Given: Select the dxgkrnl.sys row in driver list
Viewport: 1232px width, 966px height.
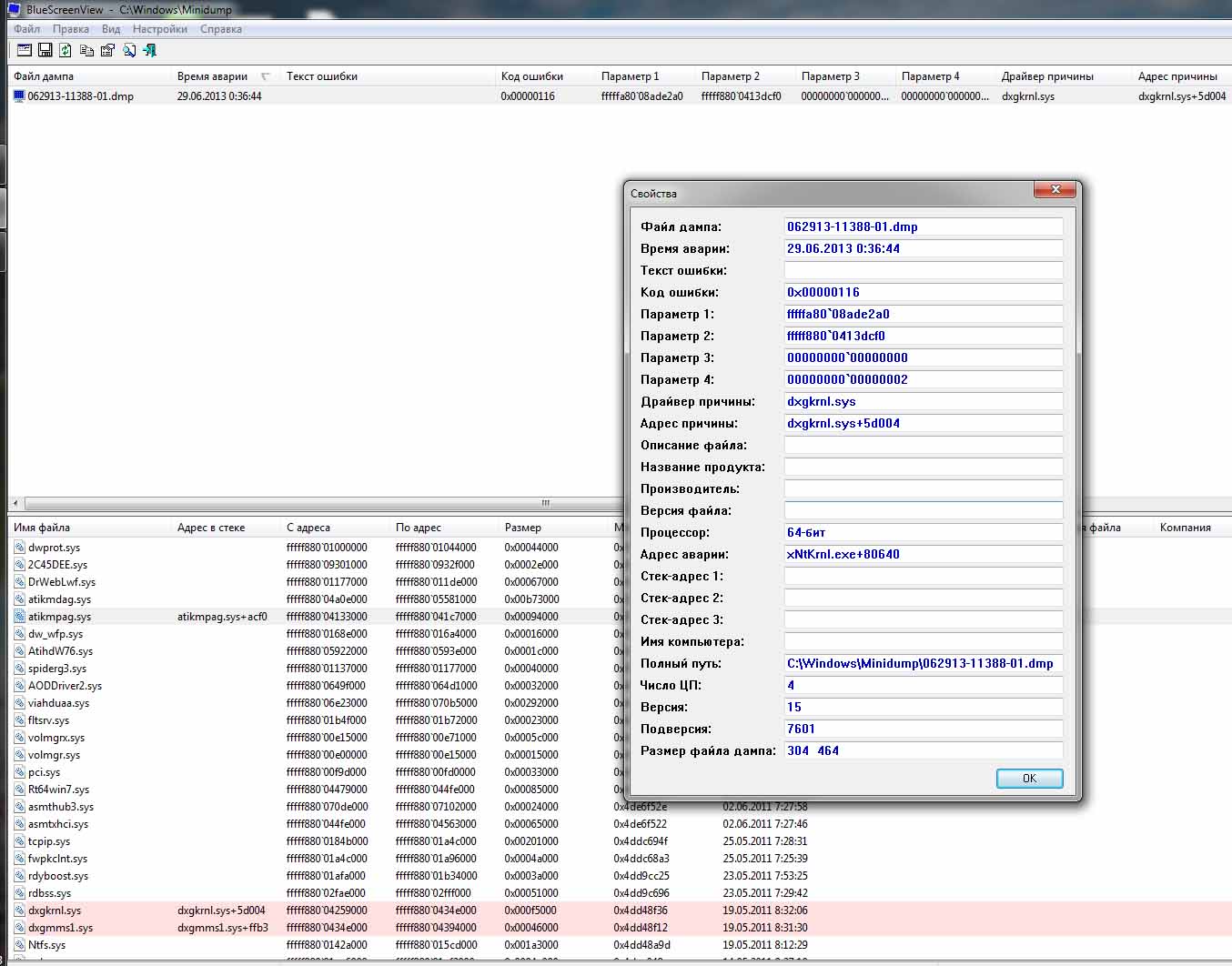Looking at the screenshot, I should 619,911.
